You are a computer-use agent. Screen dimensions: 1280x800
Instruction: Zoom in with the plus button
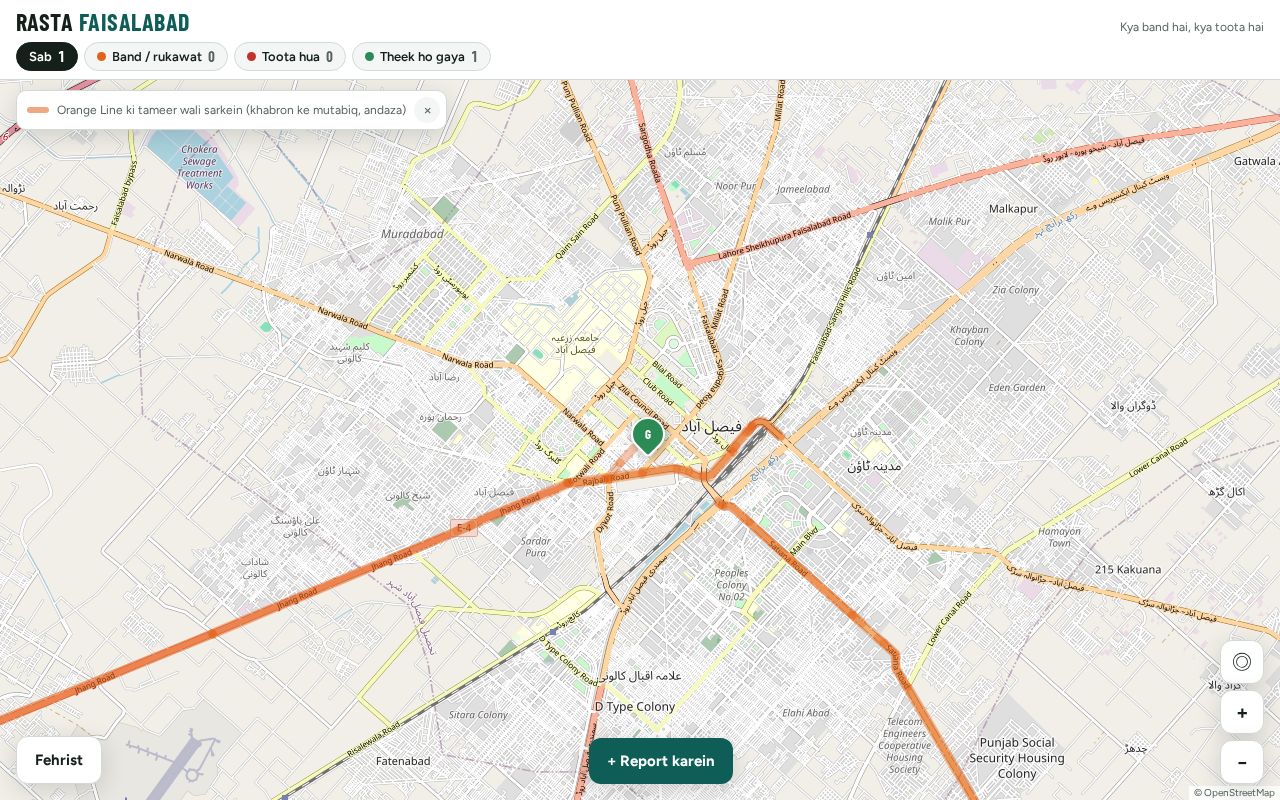click(1242, 713)
